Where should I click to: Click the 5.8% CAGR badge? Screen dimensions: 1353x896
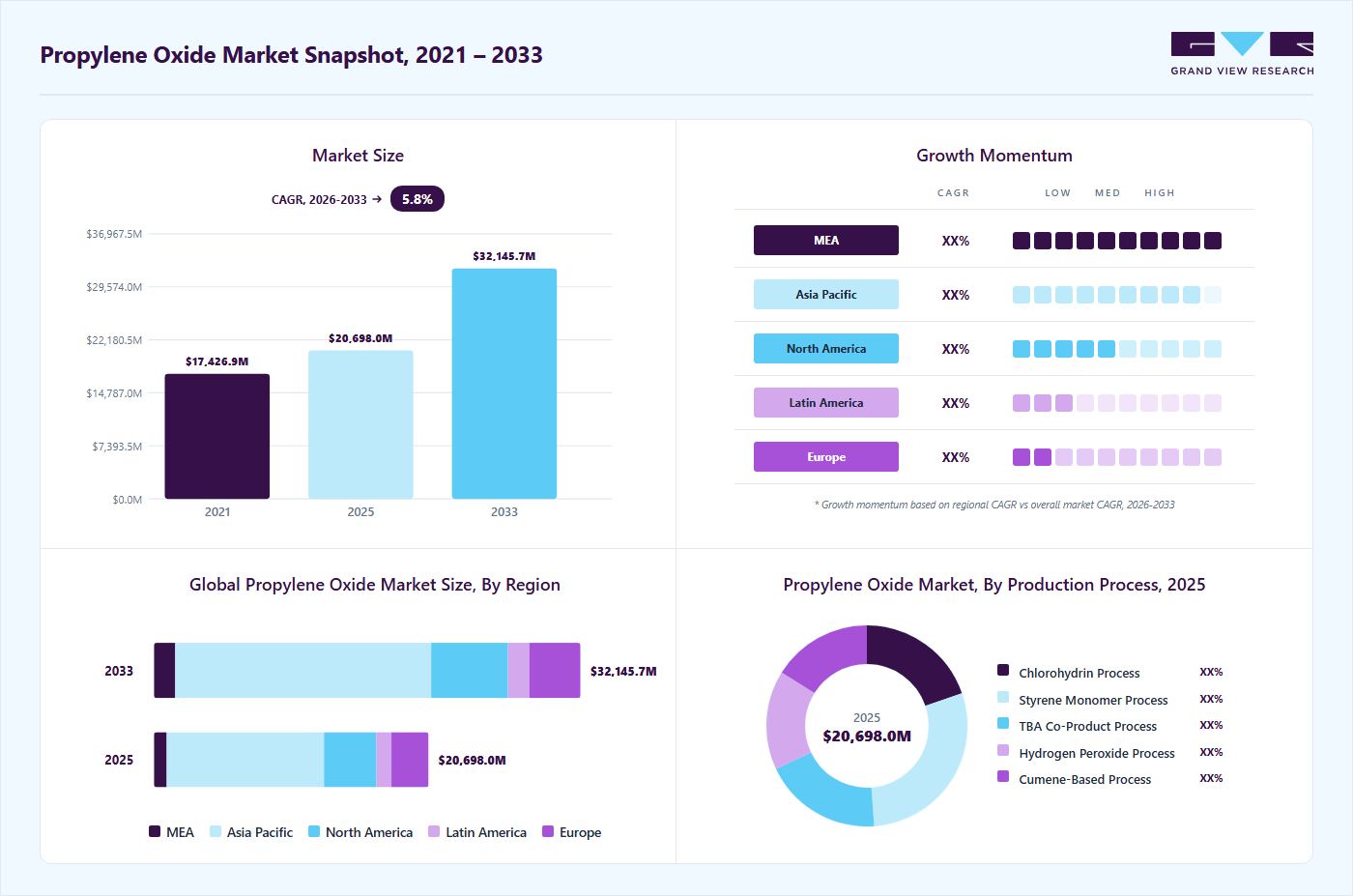(417, 199)
